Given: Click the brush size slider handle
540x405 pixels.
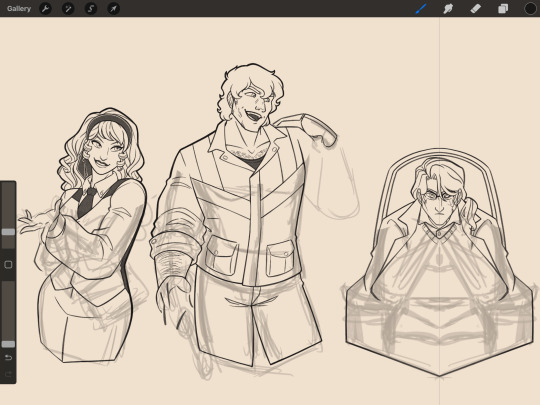Looking at the screenshot, I should point(8,232).
